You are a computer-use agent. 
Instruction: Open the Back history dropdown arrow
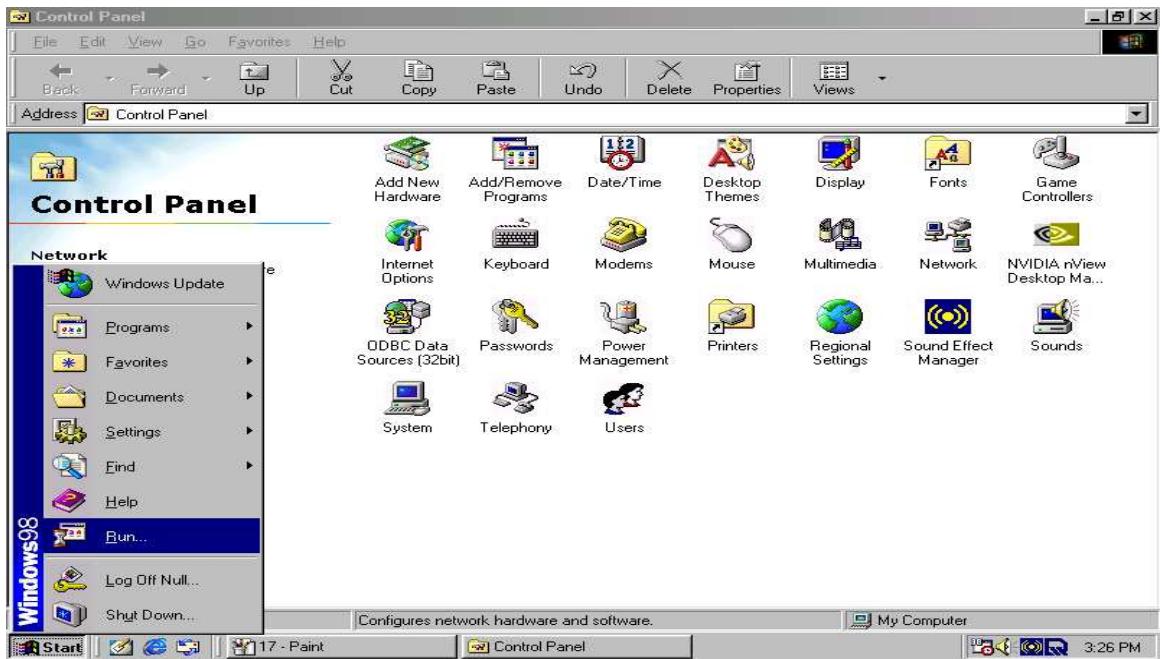click(x=110, y=78)
